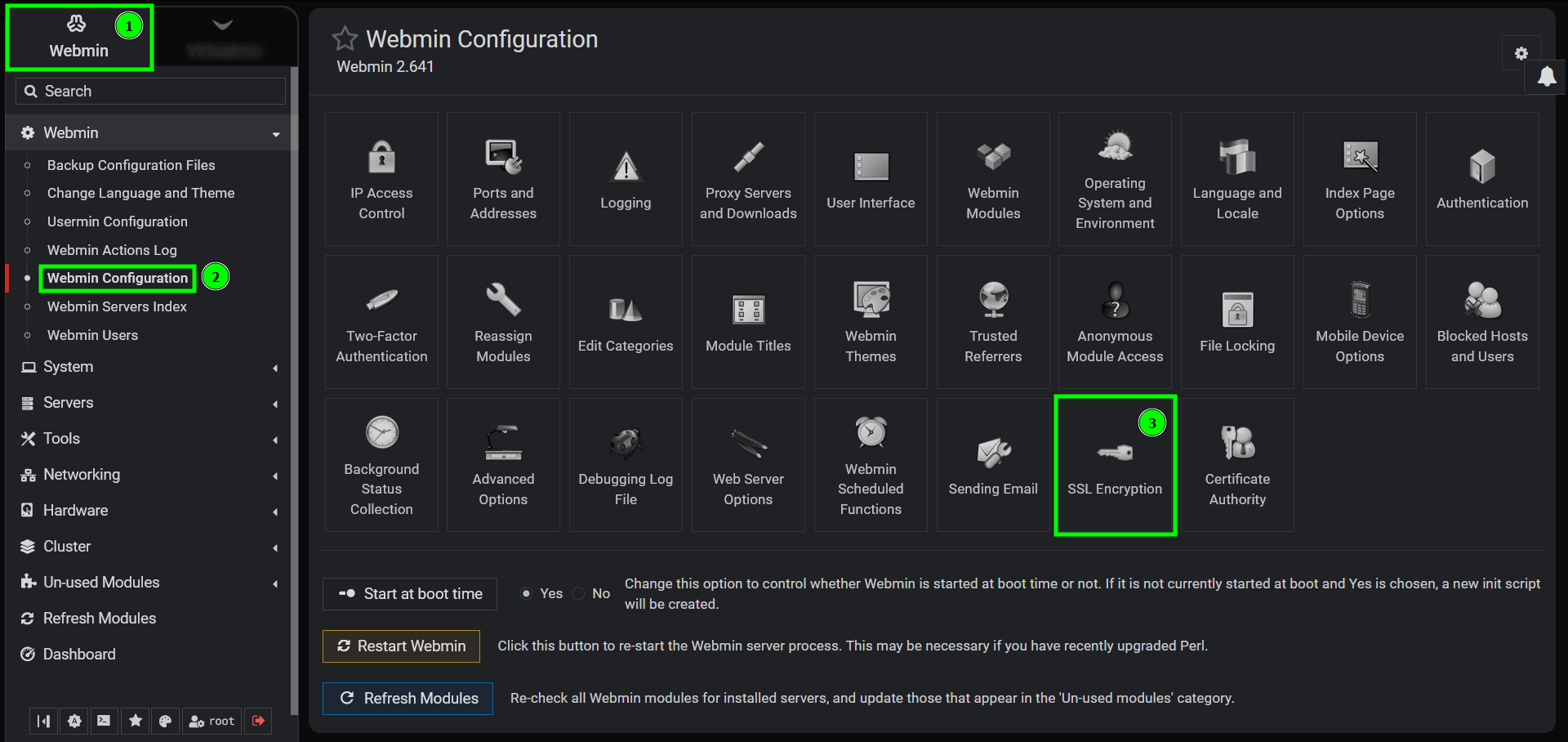Open File Locking settings
Image resolution: width=1568 pixels, height=742 pixels.
pos(1237,322)
